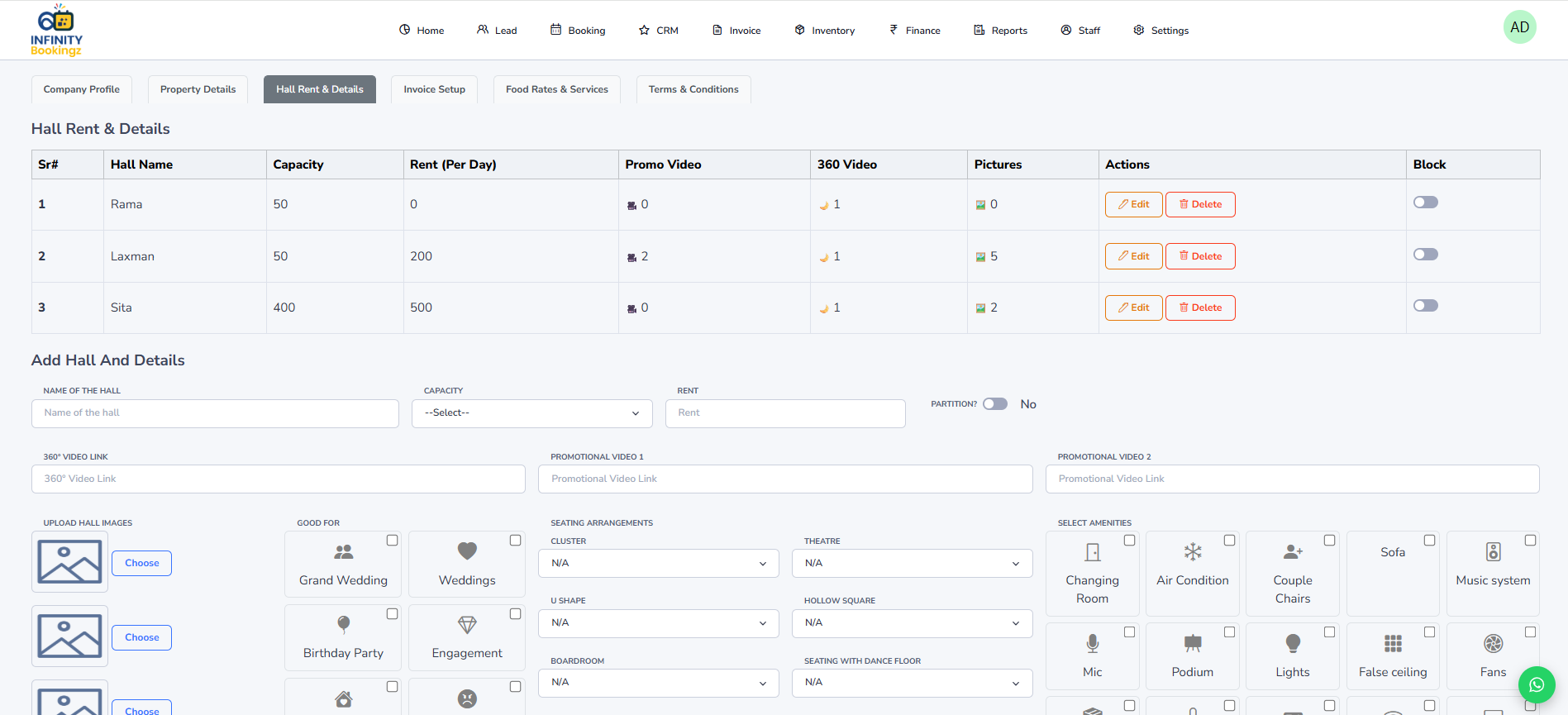The height and width of the screenshot is (715, 1568).
Task: Click the Music system speaker icon
Action: click(x=1493, y=552)
